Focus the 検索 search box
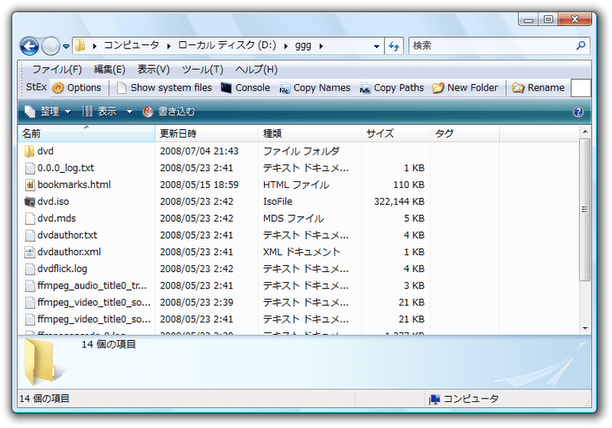This screenshot has width=612, height=428. click(x=492, y=46)
